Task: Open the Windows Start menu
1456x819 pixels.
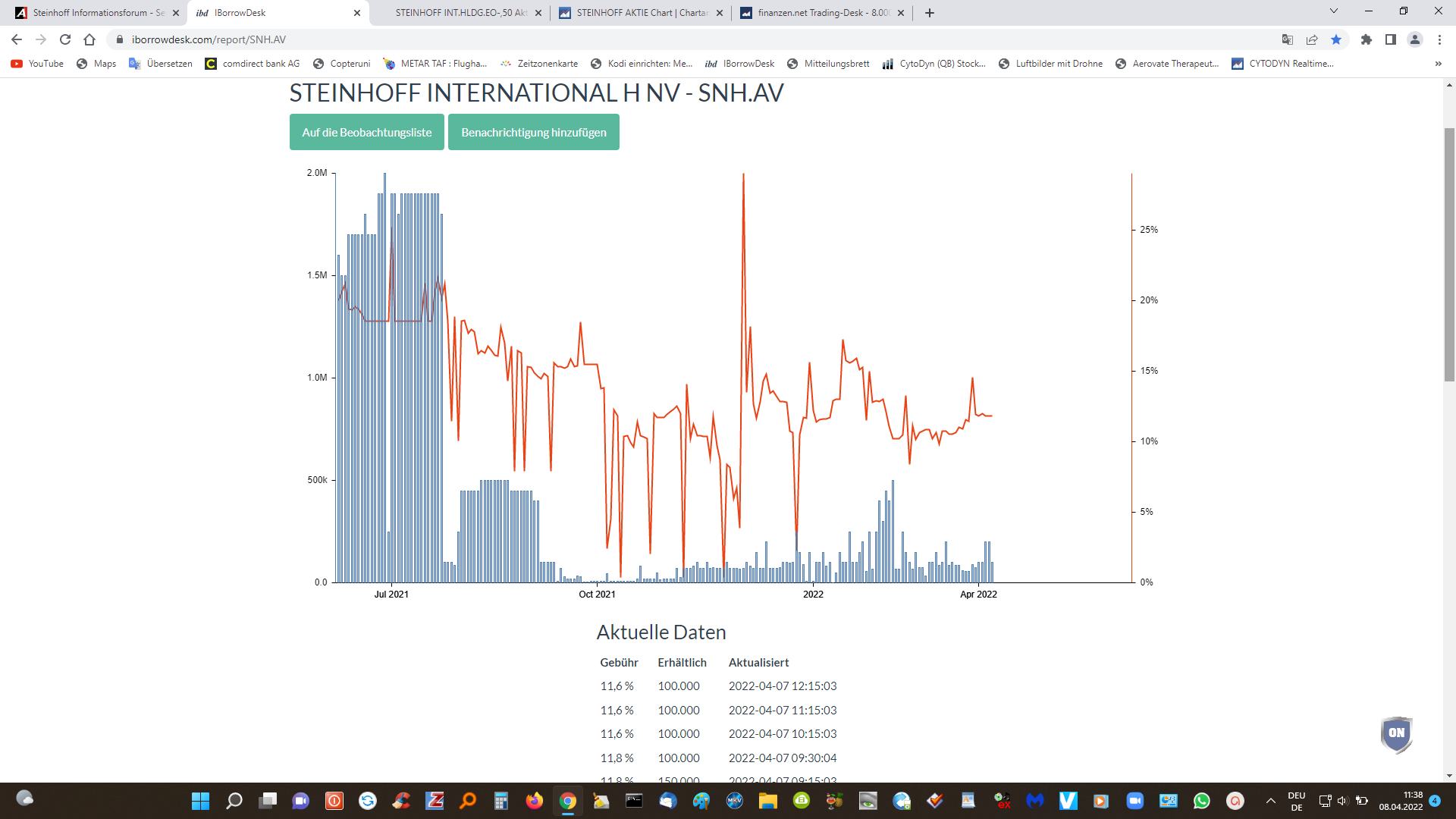Action: click(x=200, y=801)
